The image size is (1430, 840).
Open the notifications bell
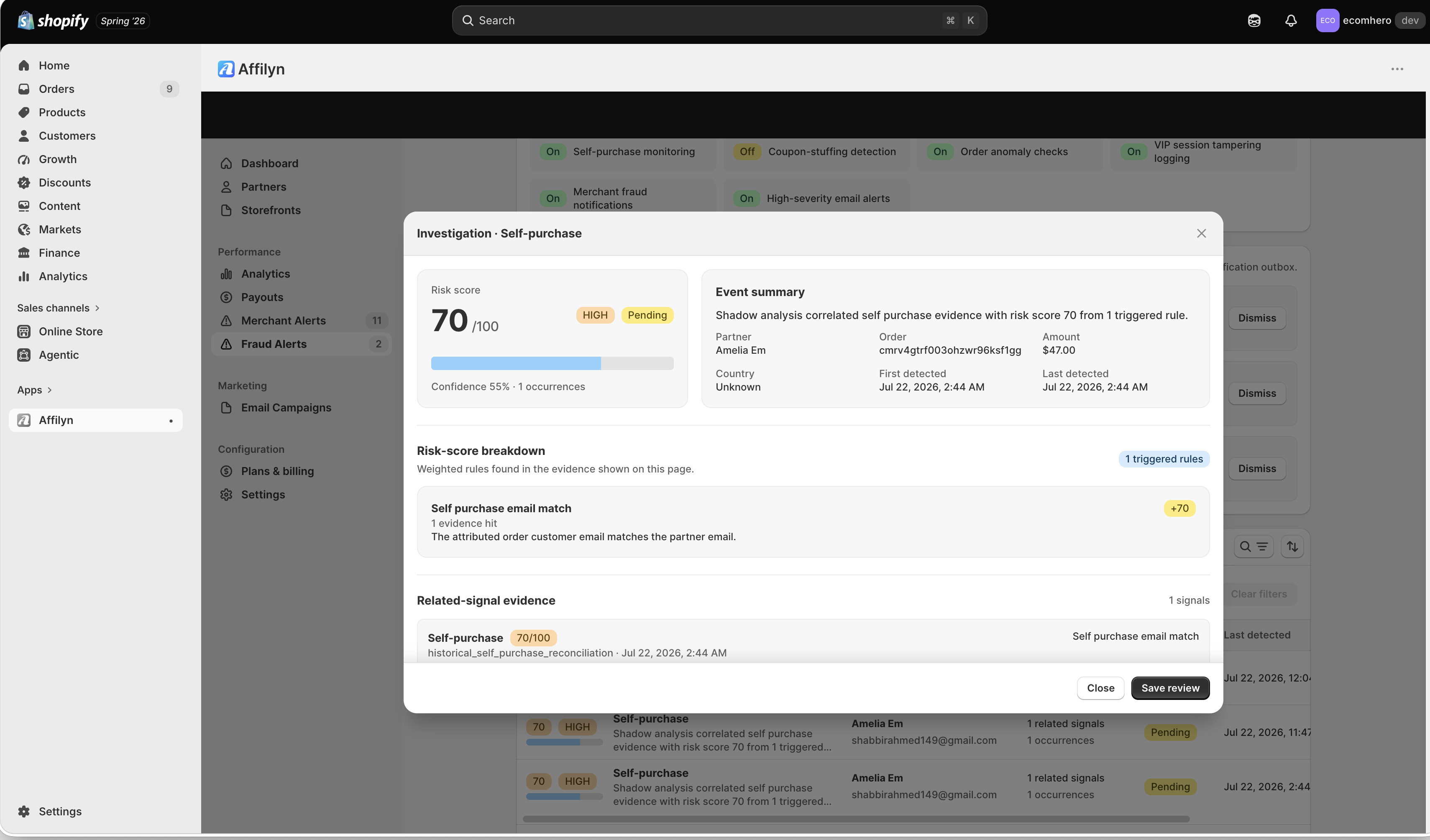[1291, 20]
